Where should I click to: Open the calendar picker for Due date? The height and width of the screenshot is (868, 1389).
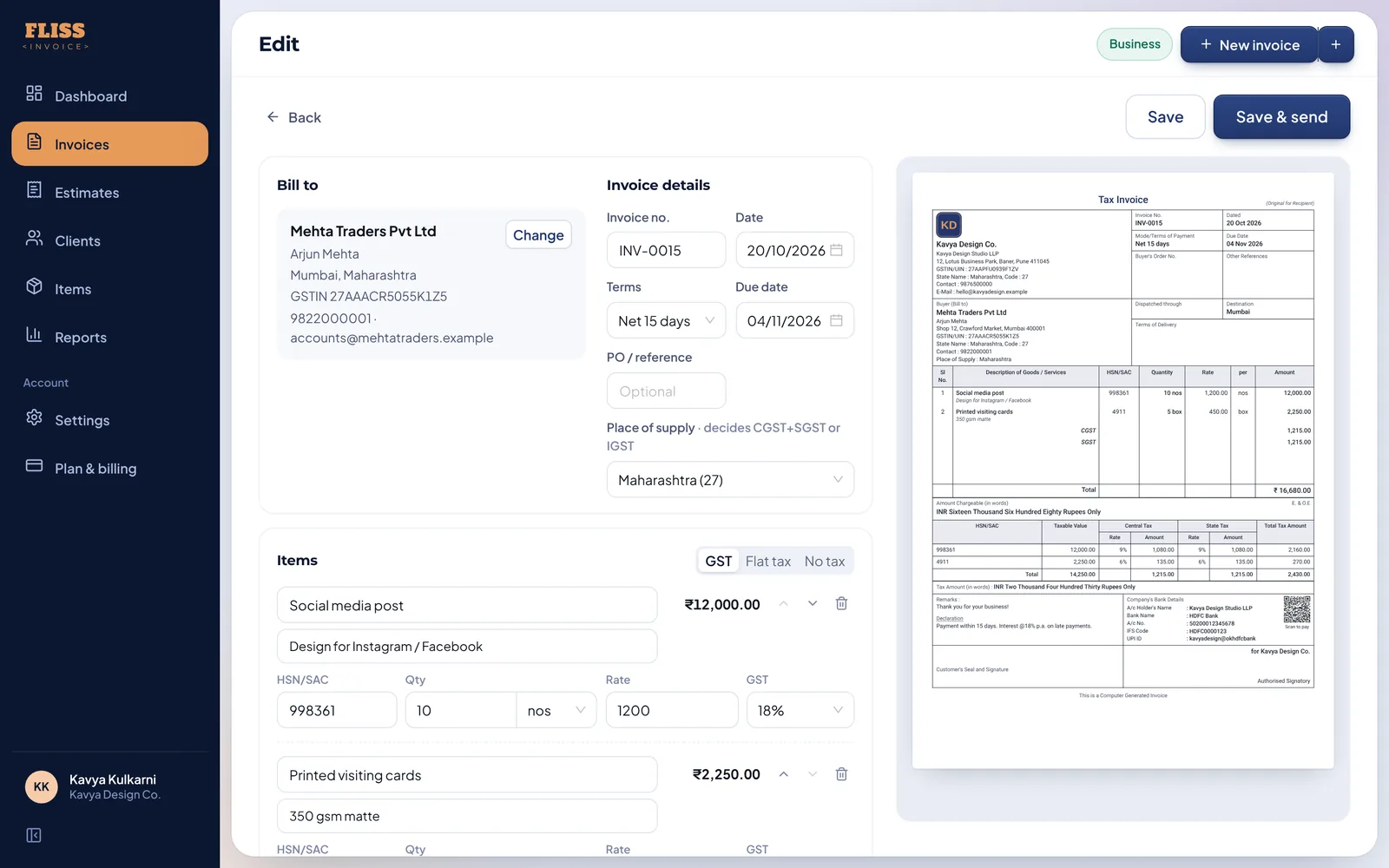(836, 320)
